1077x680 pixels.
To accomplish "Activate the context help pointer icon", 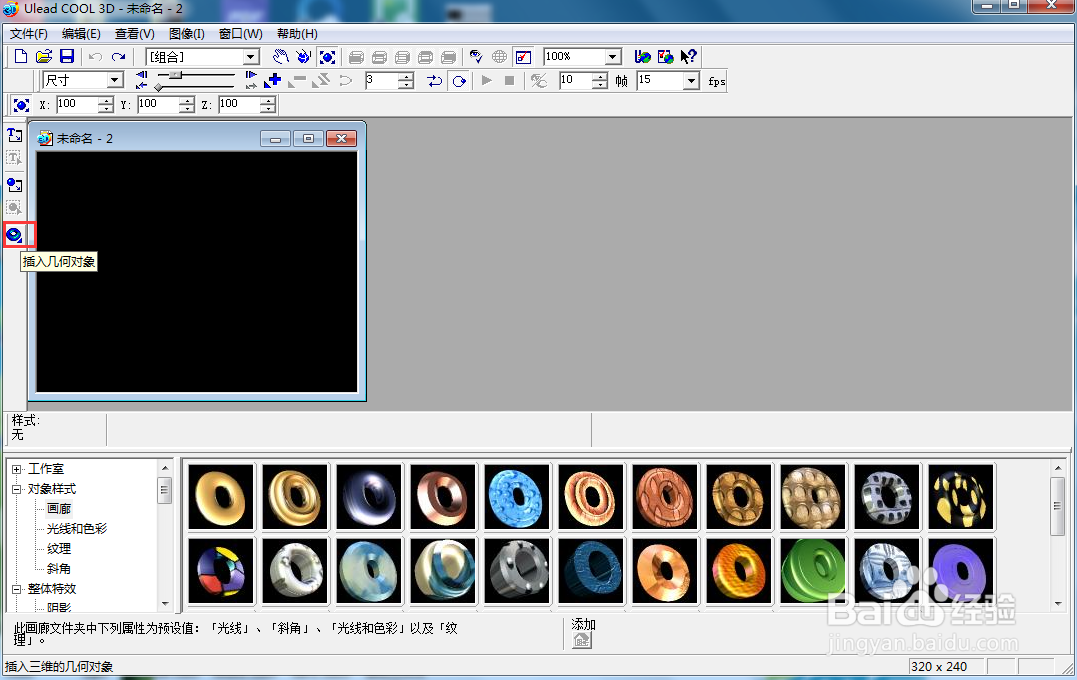I will point(688,56).
